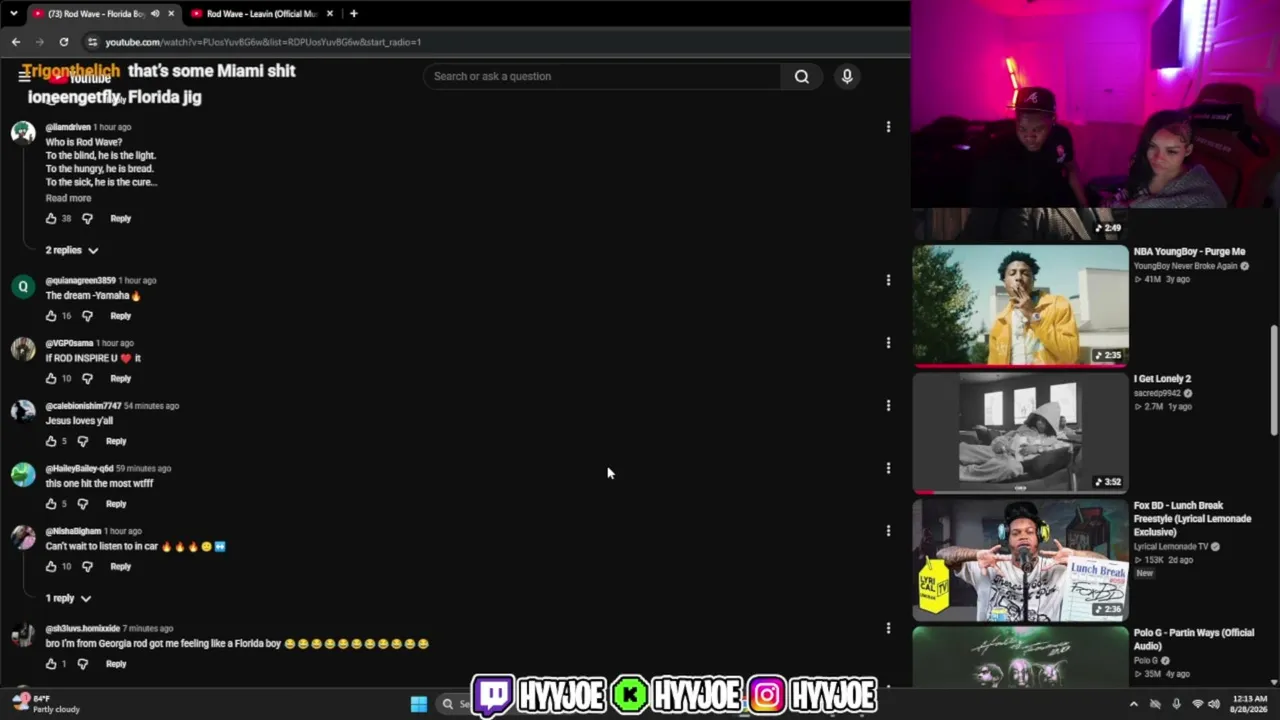1280x720 pixels.
Task: Go back with the browser back arrow
Action: coord(16,42)
